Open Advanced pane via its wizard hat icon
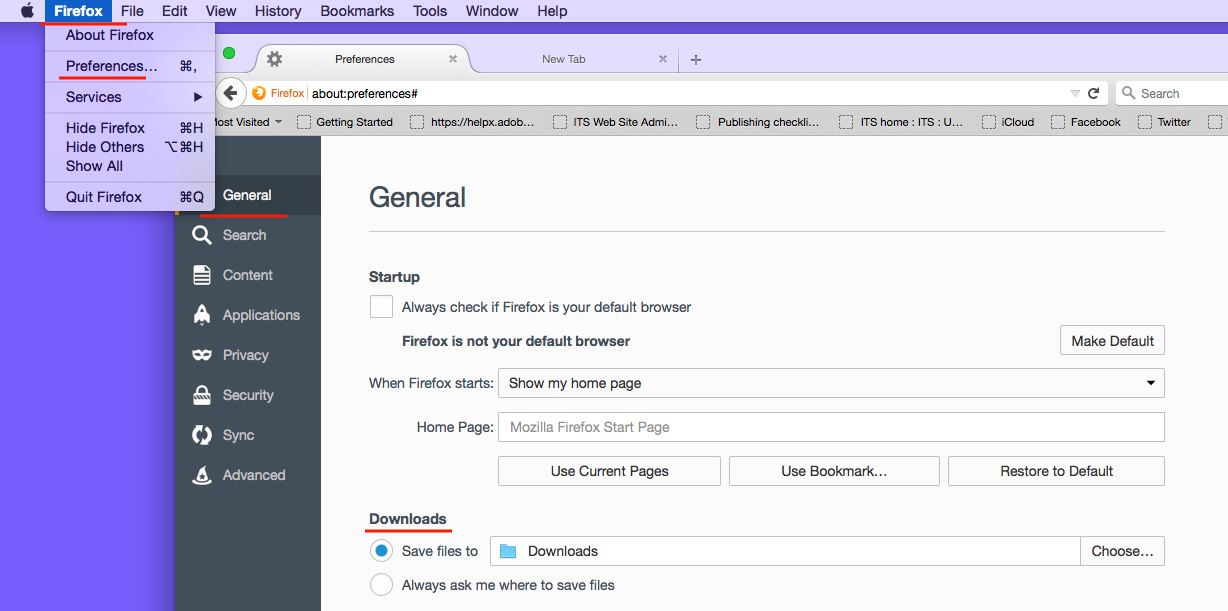The height and width of the screenshot is (611, 1228). point(202,475)
